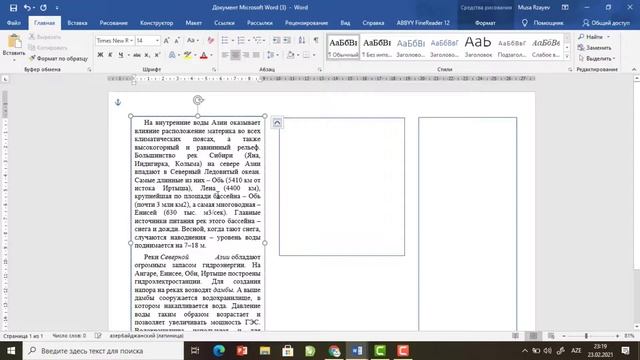The height and width of the screenshot is (360, 640).
Task: Switch to the Вставка (Insert) tab
Action: 77,23
